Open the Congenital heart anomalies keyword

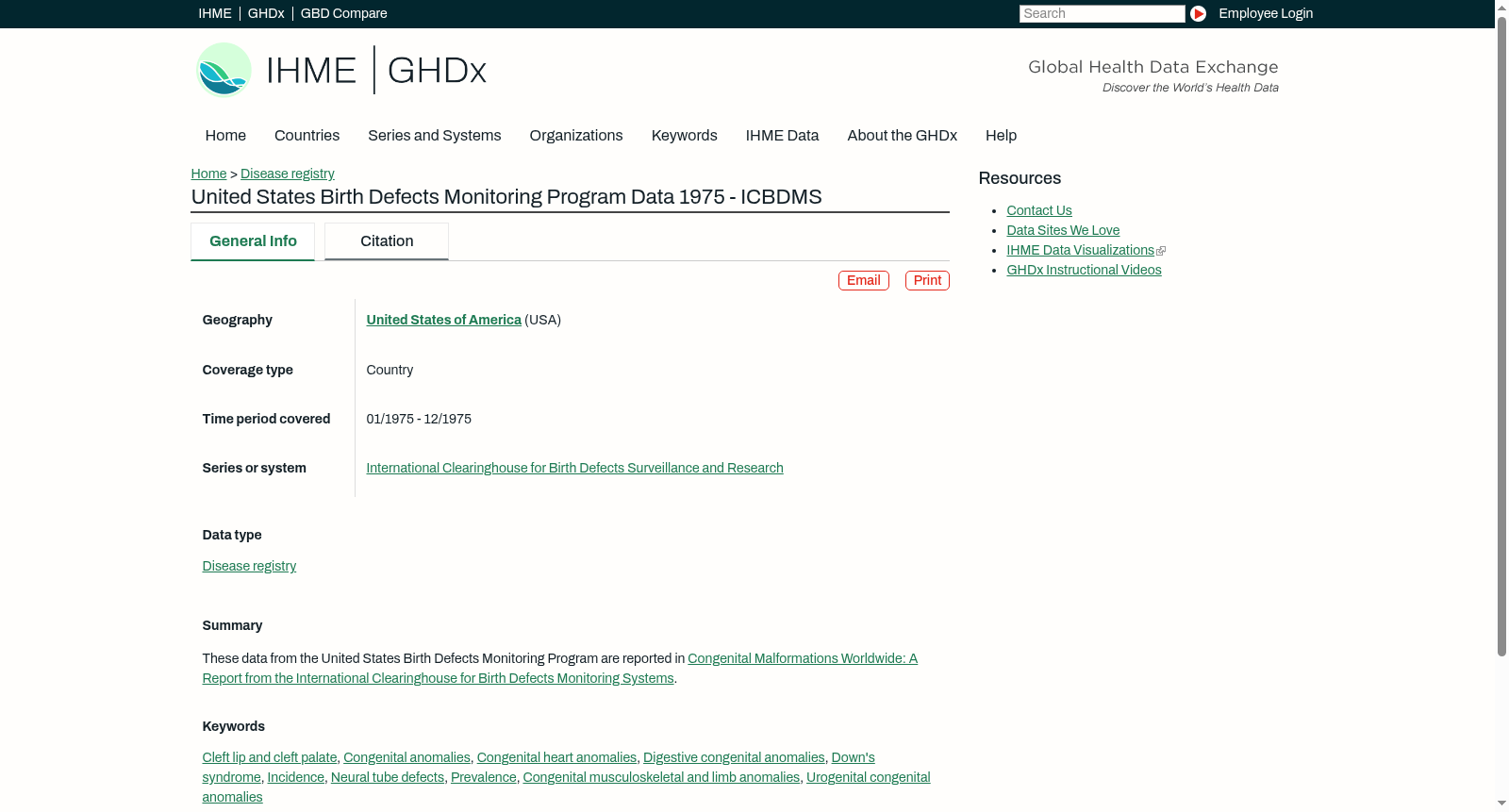coord(556,757)
